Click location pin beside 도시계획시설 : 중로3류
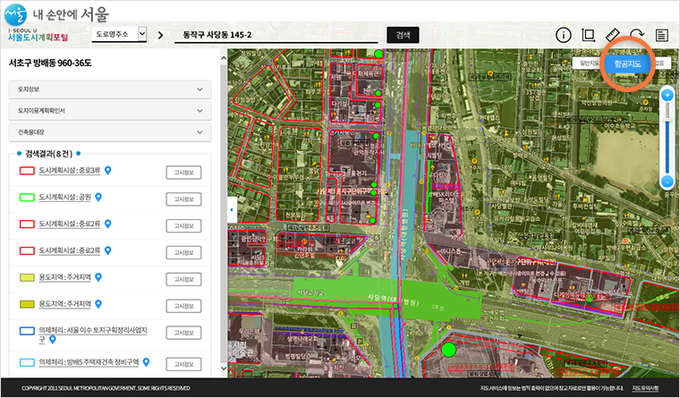Screen dimensions: 680x398 point(108,170)
